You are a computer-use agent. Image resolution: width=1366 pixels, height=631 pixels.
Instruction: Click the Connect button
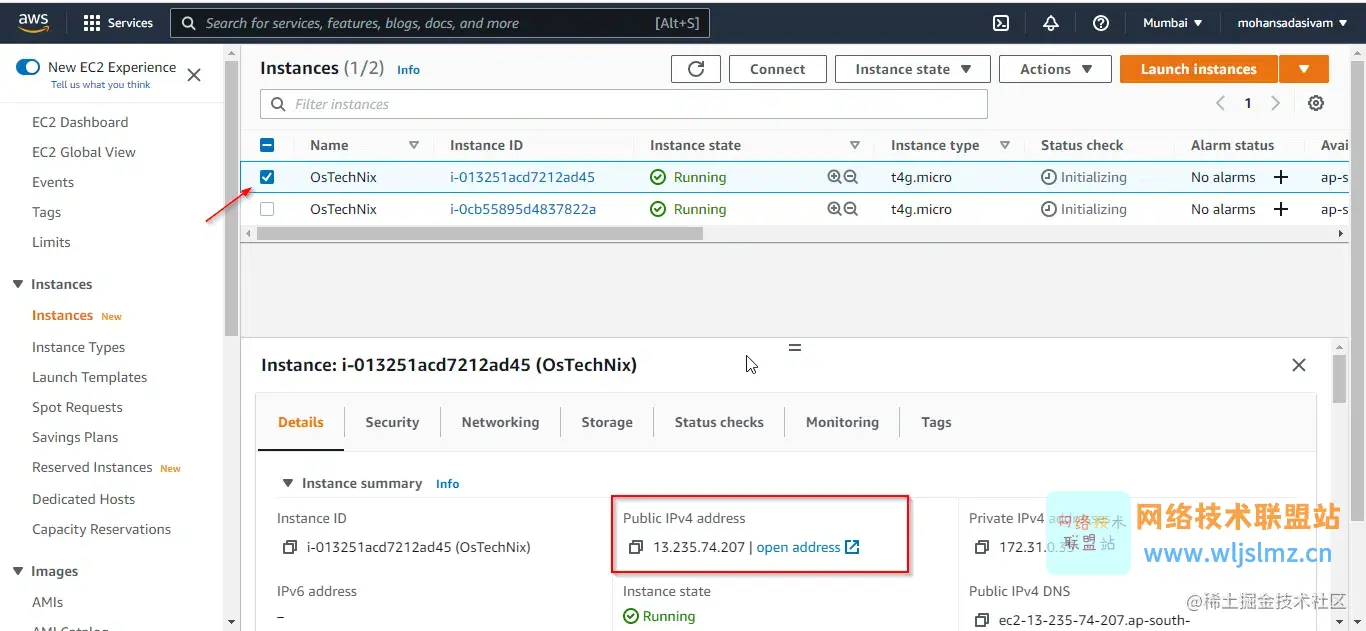coord(777,69)
